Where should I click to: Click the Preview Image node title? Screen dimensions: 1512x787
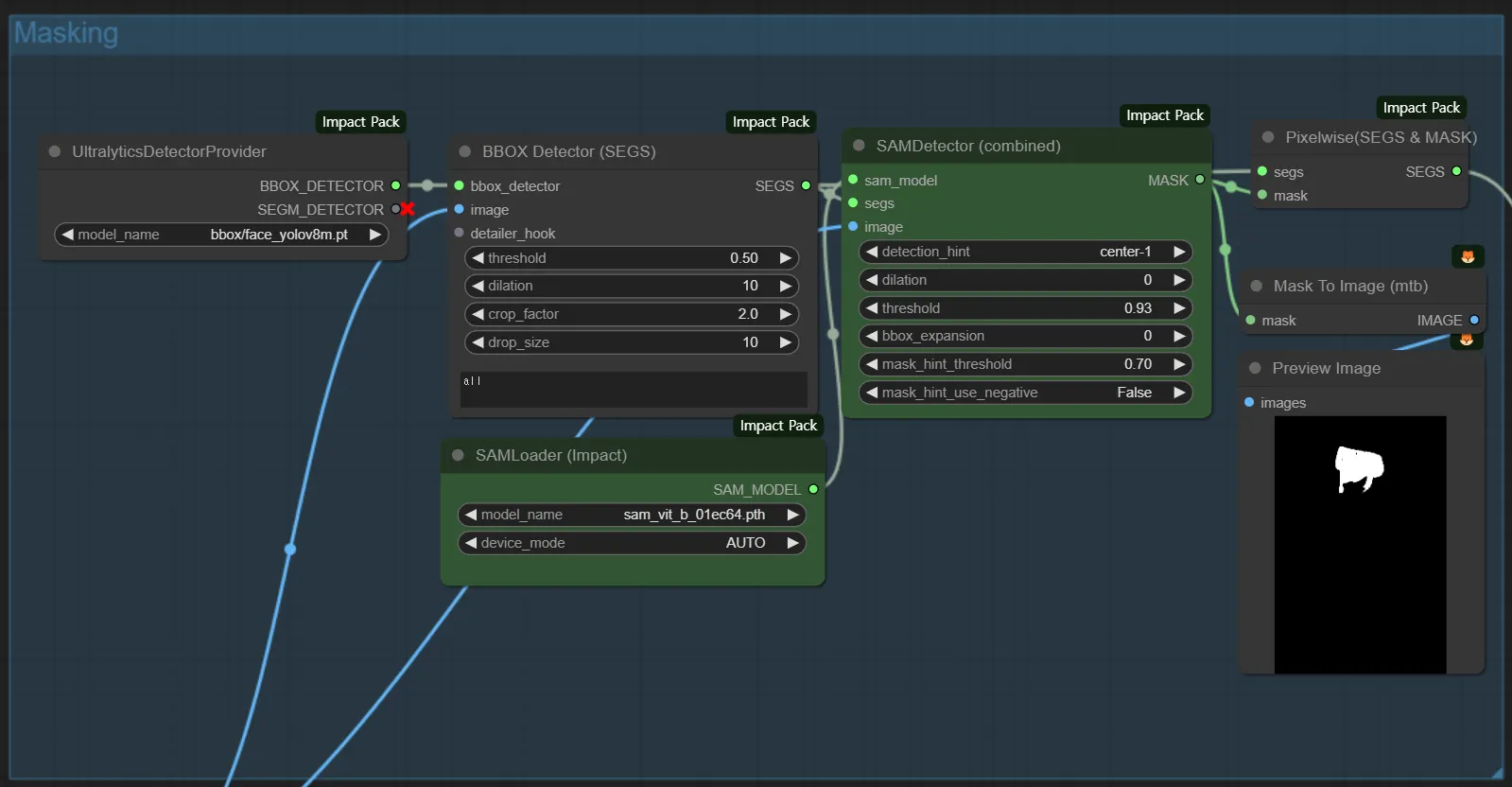(1327, 368)
